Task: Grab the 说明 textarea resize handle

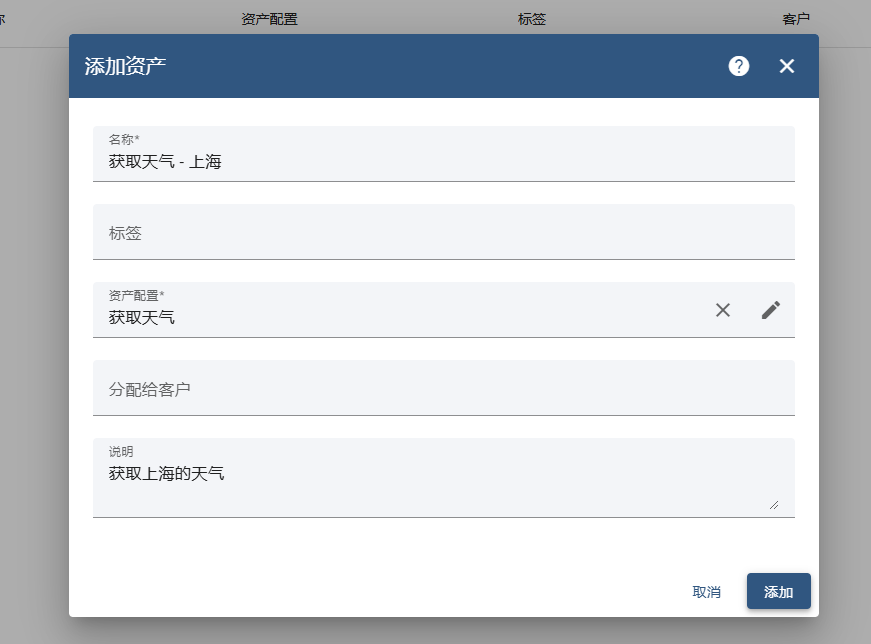Action: pos(774,505)
